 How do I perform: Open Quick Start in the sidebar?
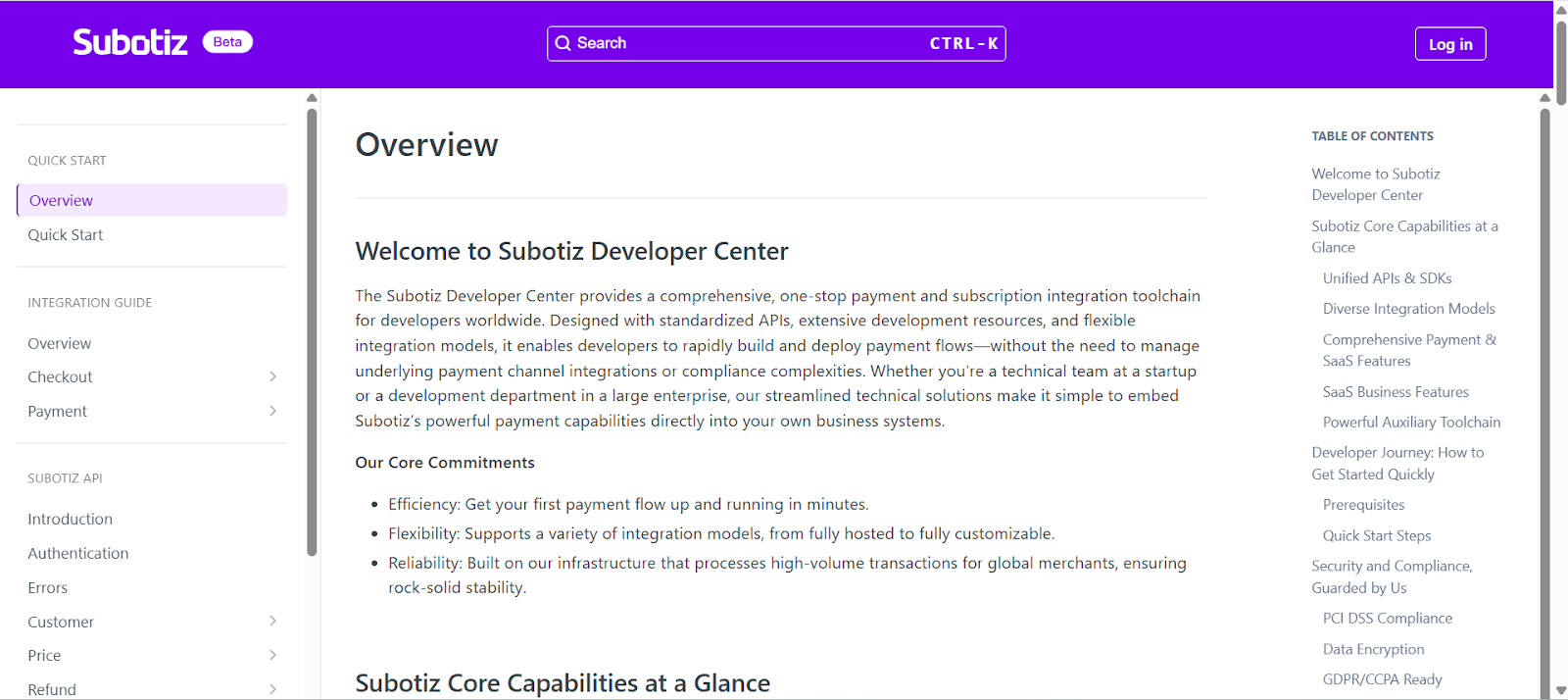click(66, 235)
